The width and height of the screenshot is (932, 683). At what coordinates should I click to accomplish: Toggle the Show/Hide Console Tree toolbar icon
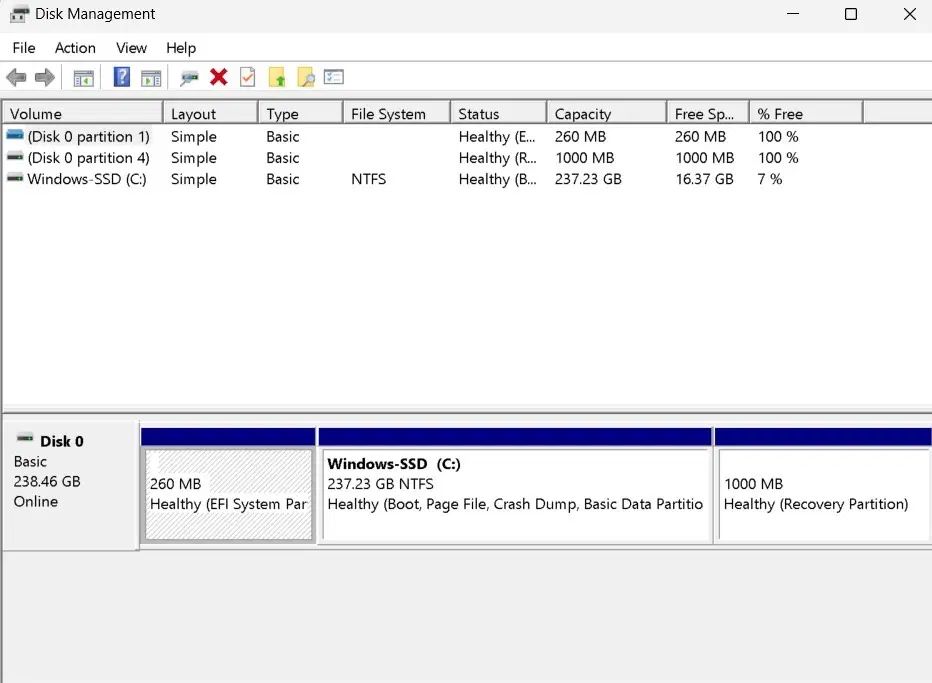click(x=83, y=78)
